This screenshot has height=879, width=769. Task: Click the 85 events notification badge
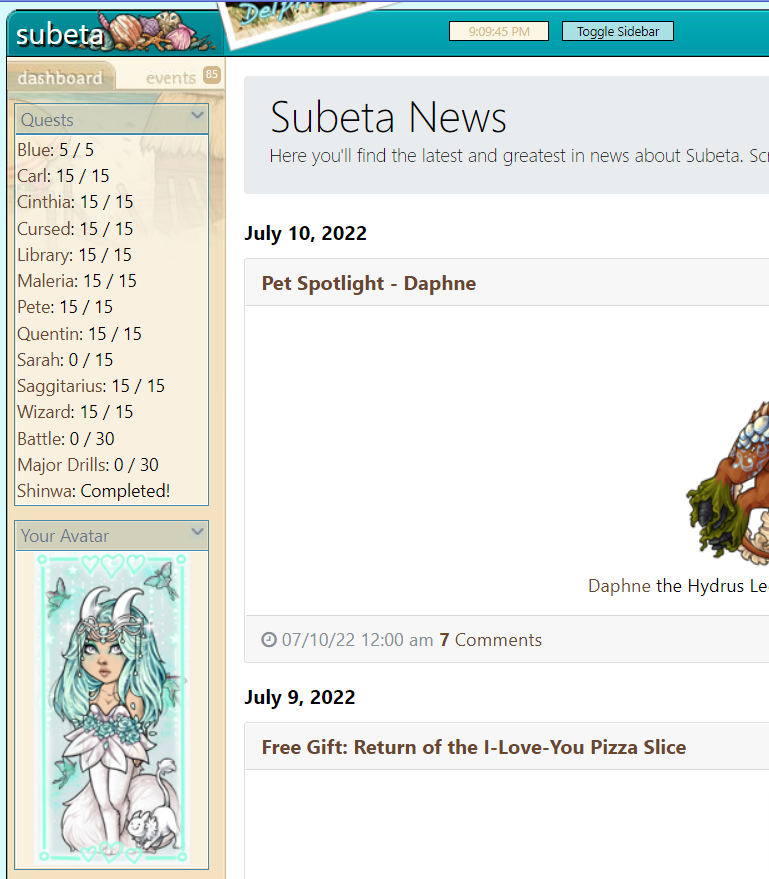(211, 75)
